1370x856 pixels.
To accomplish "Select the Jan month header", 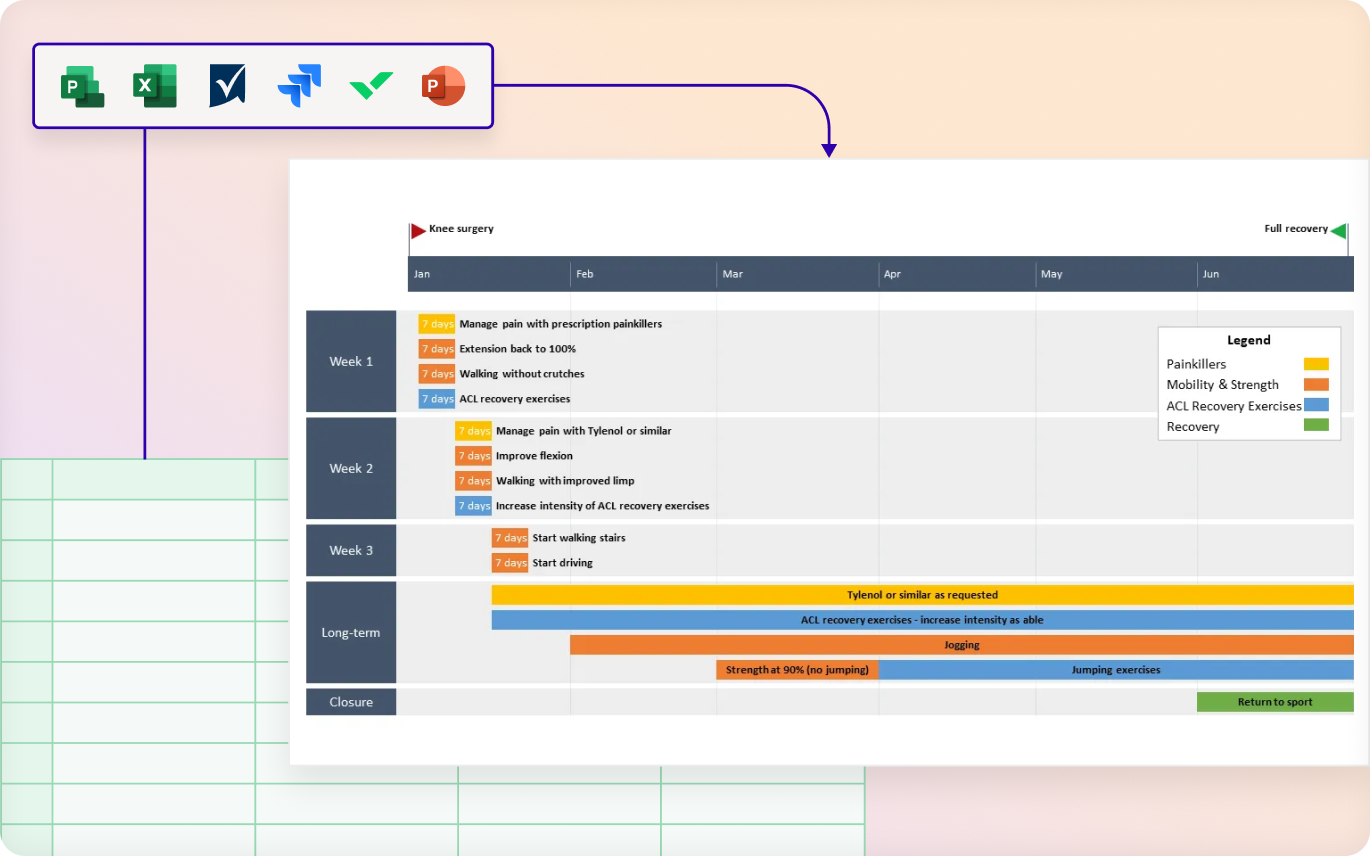I will (x=489, y=274).
